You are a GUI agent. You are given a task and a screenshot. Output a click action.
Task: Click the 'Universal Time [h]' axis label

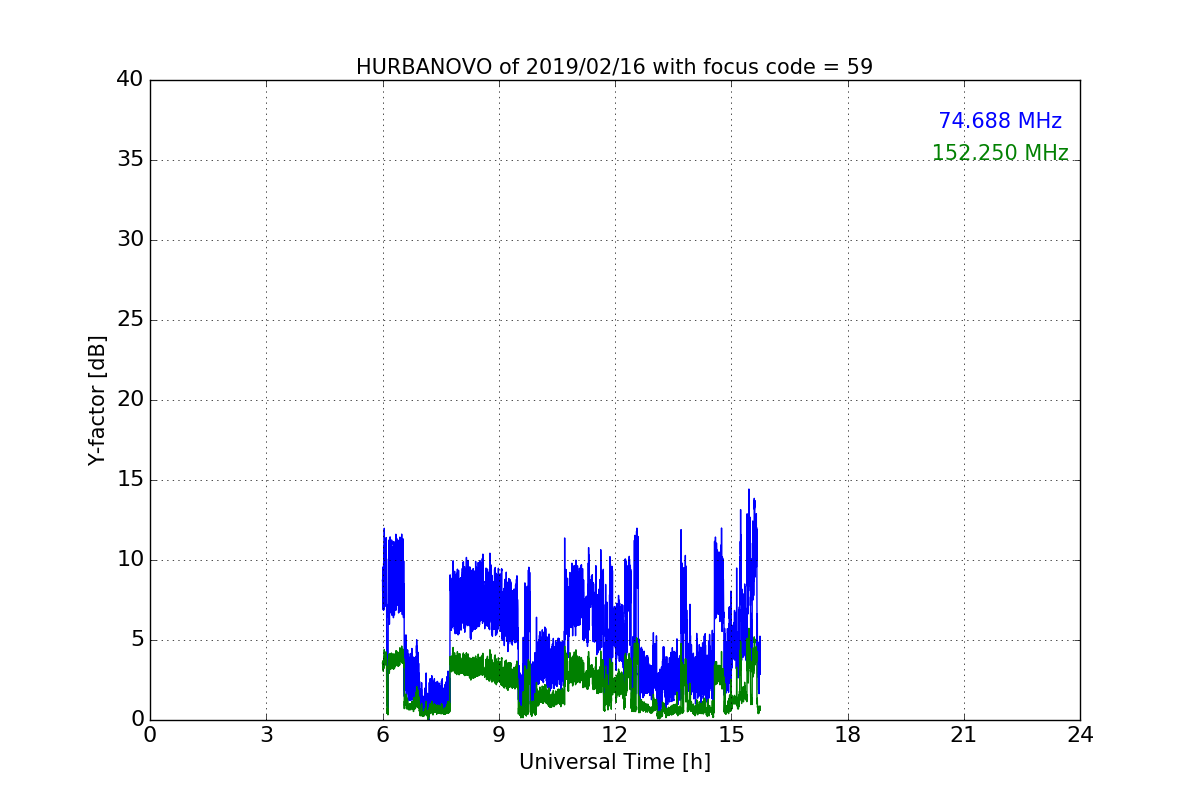pyautogui.click(x=615, y=762)
